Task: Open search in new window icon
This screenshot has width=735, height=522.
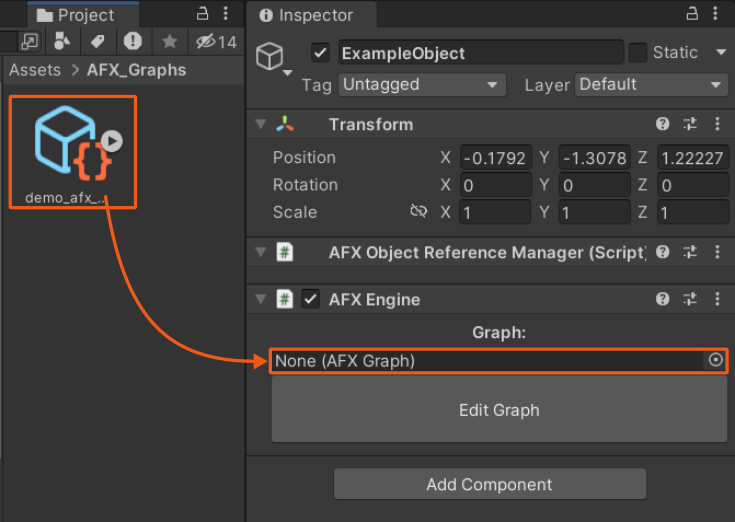Action: (x=28, y=41)
